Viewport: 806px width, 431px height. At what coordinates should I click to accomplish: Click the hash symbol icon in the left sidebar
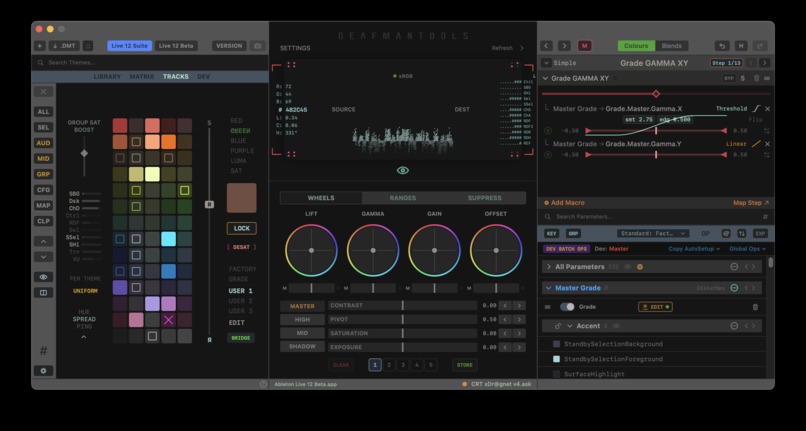pos(43,351)
